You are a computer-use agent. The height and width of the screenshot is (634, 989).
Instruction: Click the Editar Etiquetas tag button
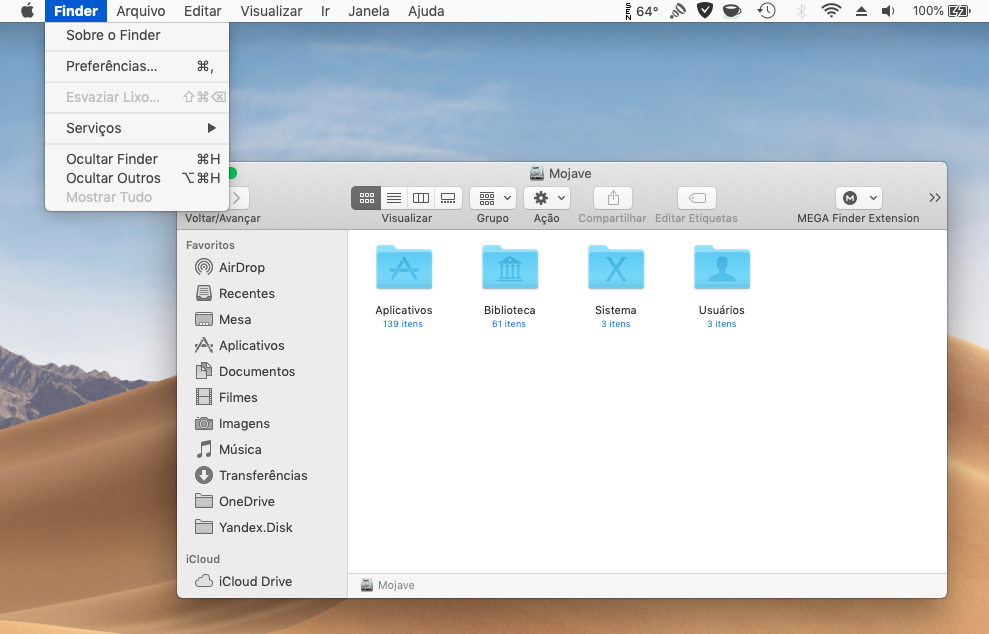point(696,198)
